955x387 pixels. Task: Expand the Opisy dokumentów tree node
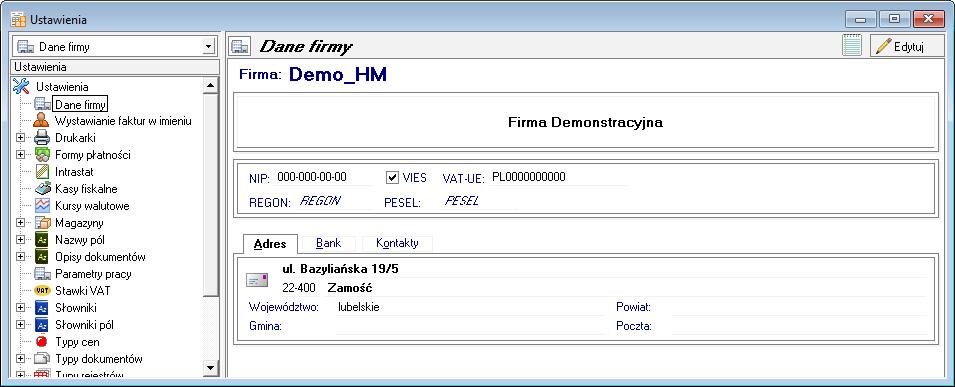coord(20,257)
